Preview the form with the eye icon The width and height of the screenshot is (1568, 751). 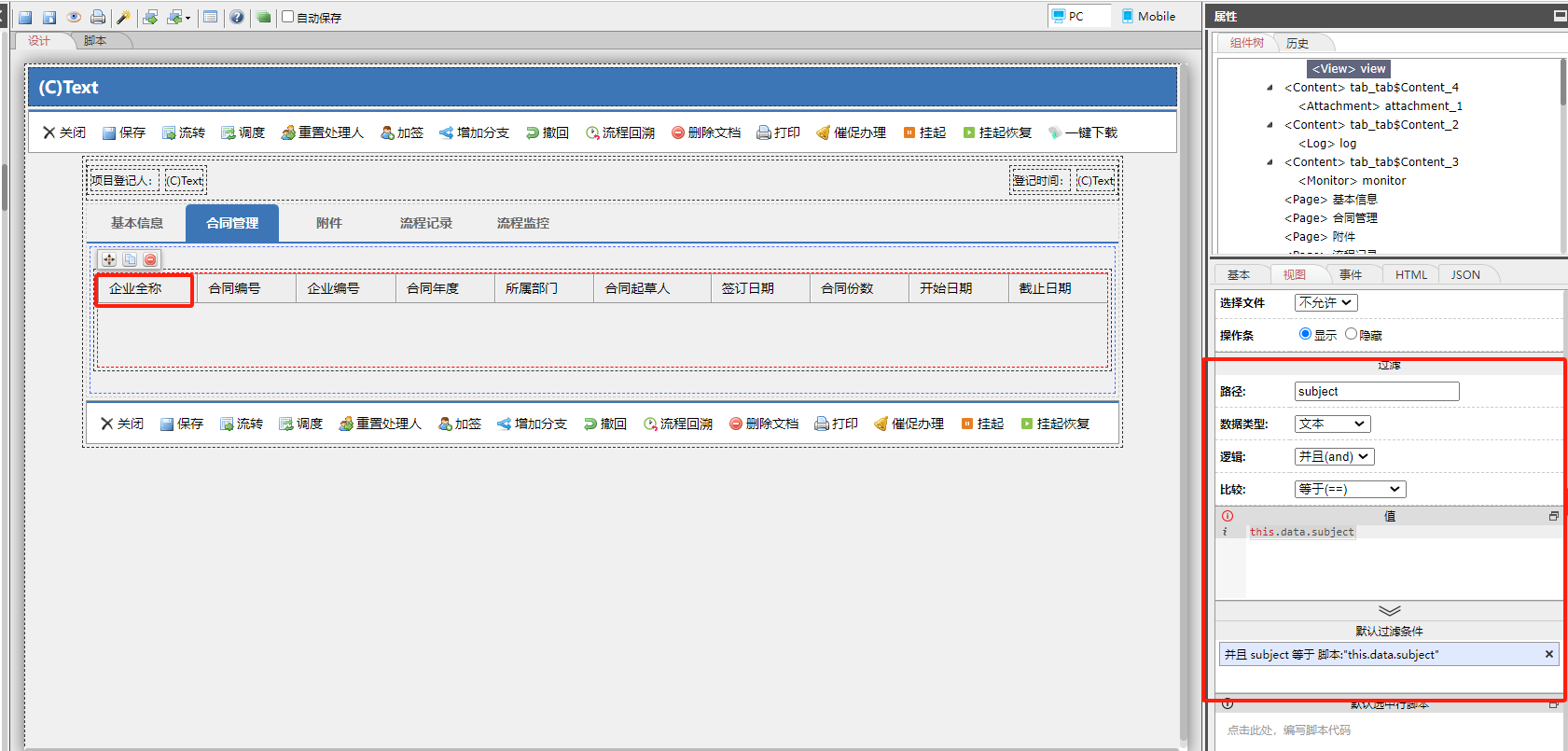tap(74, 17)
